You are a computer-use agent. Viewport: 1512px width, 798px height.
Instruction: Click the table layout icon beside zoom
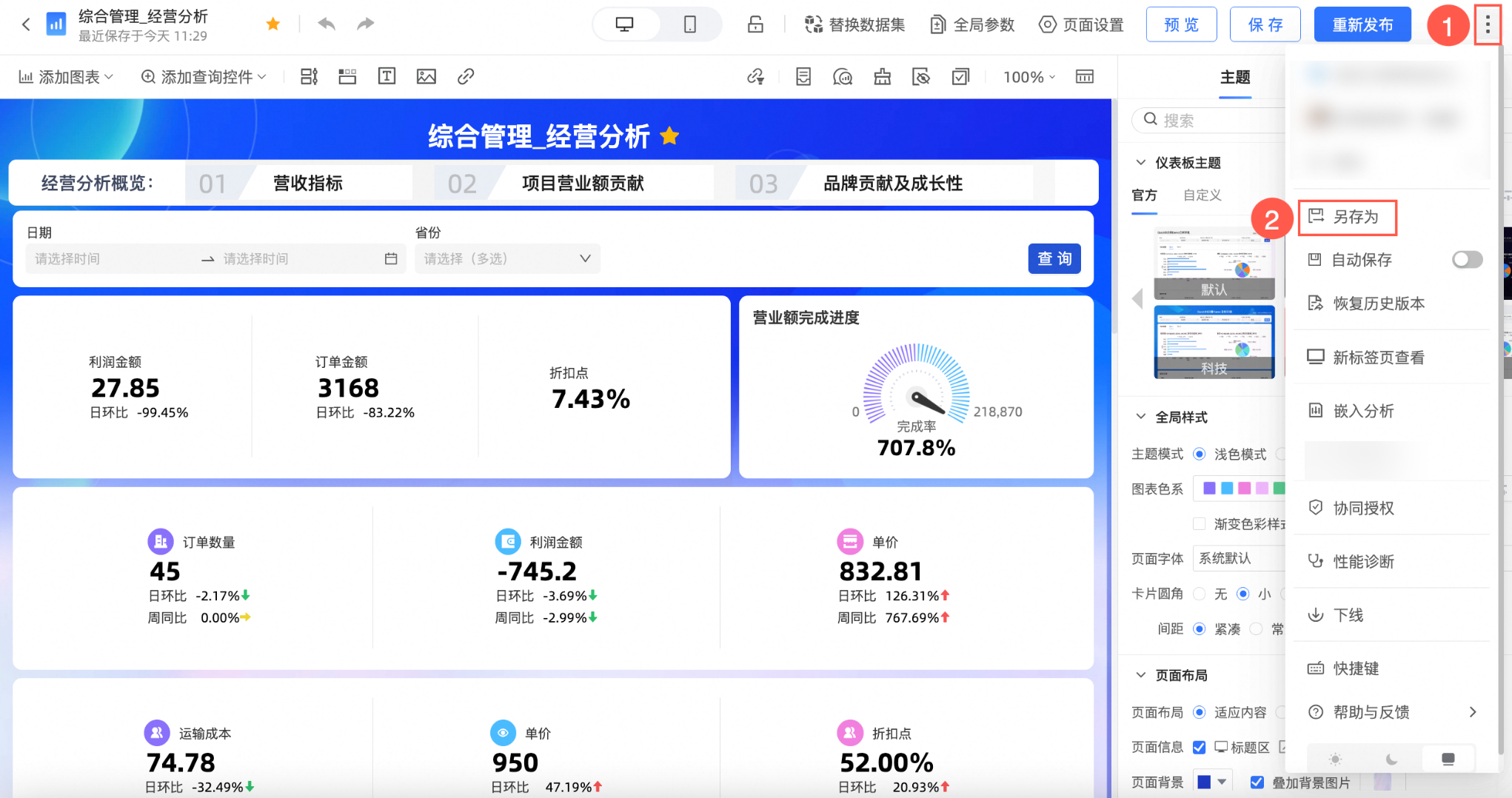[x=1085, y=76]
